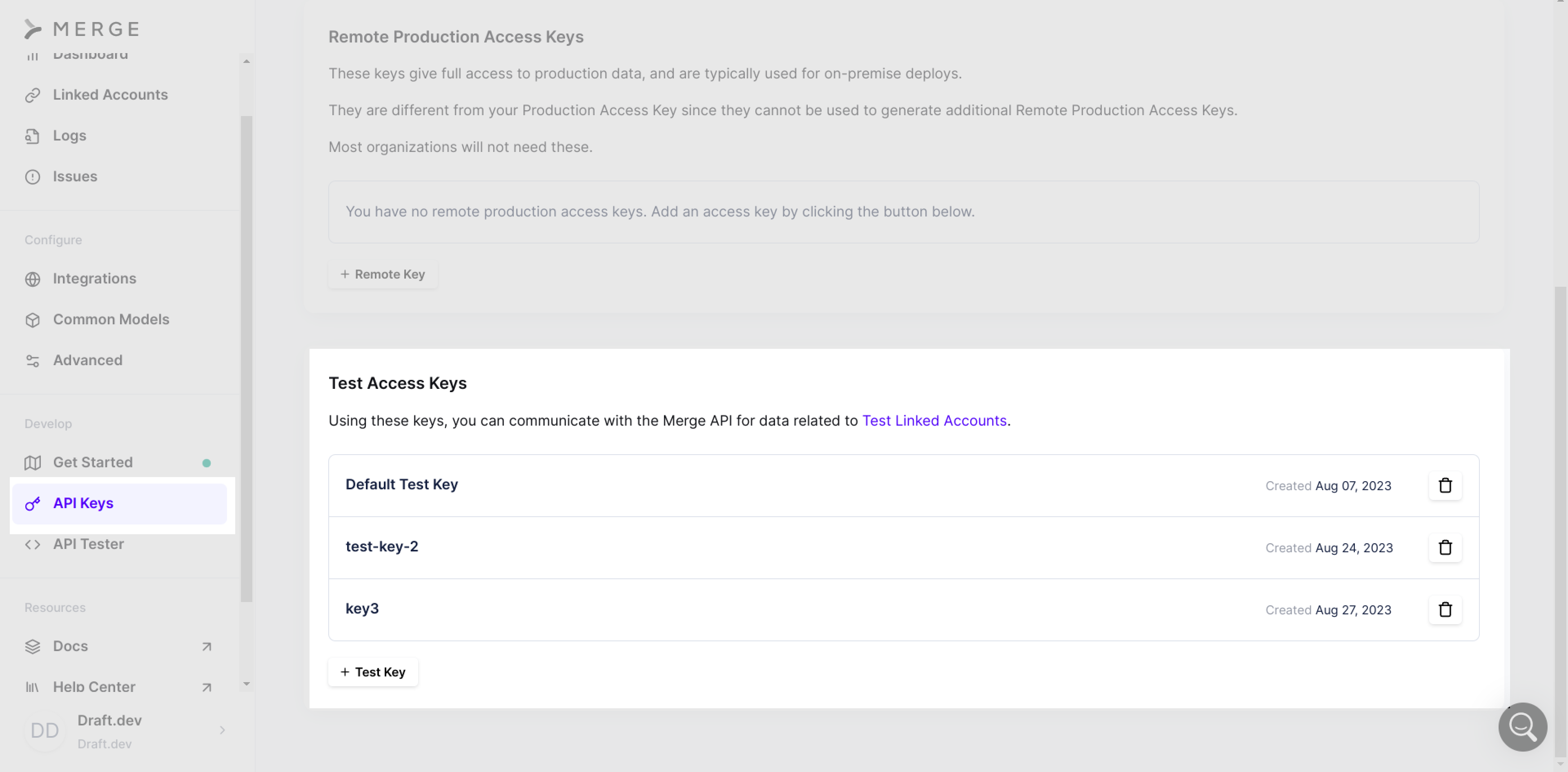Viewport: 1568px width, 772px height.
Task: Click the sidebar scrollbar down arrow
Action: point(247,684)
